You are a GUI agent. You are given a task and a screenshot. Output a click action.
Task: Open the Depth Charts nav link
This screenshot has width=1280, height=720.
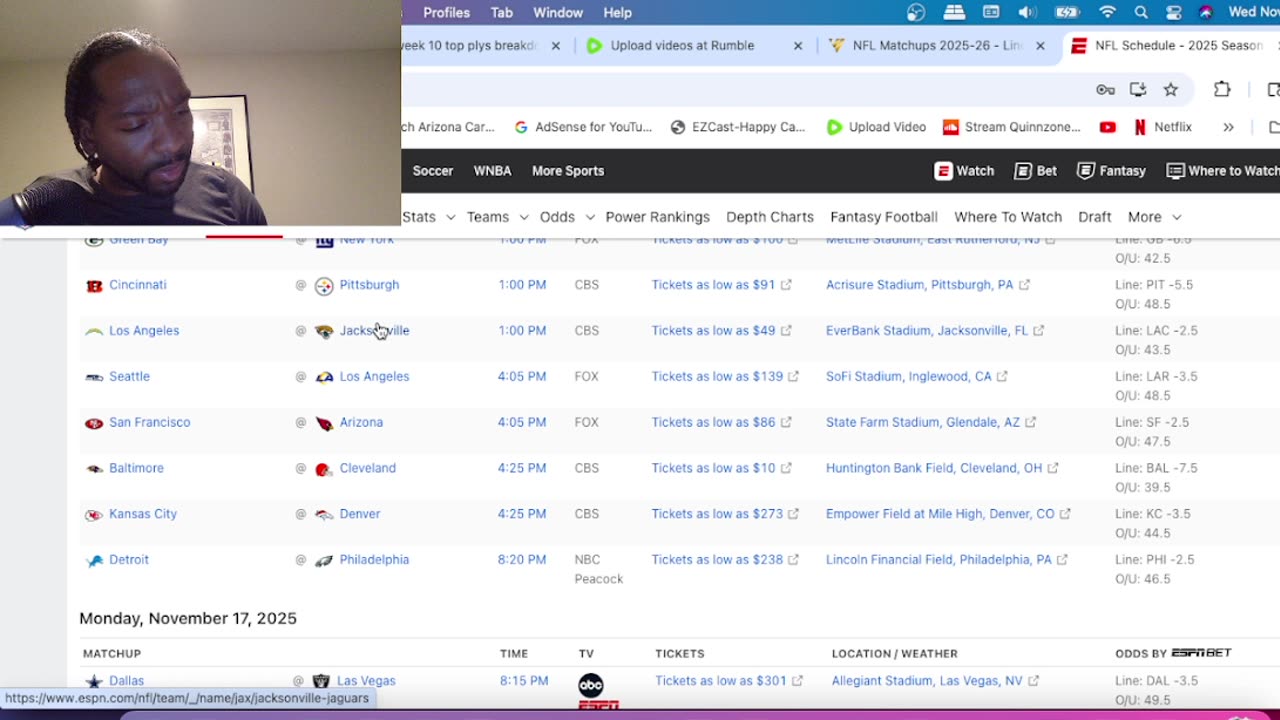[770, 217]
